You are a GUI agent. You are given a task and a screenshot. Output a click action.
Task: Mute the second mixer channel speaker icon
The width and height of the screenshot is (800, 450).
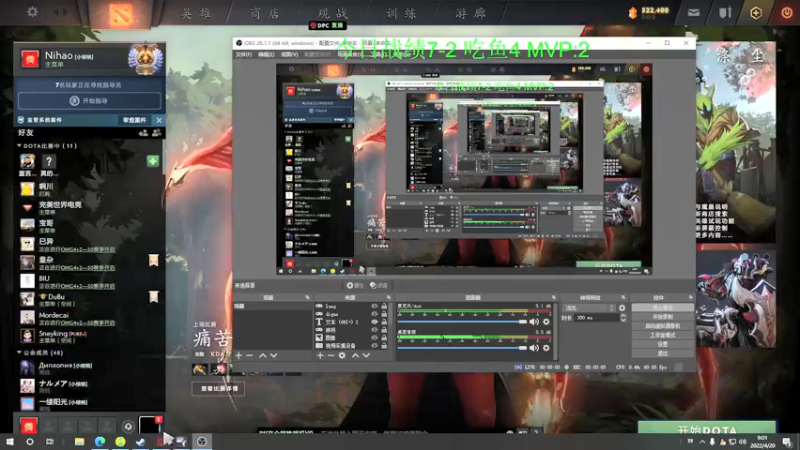[534, 348]
